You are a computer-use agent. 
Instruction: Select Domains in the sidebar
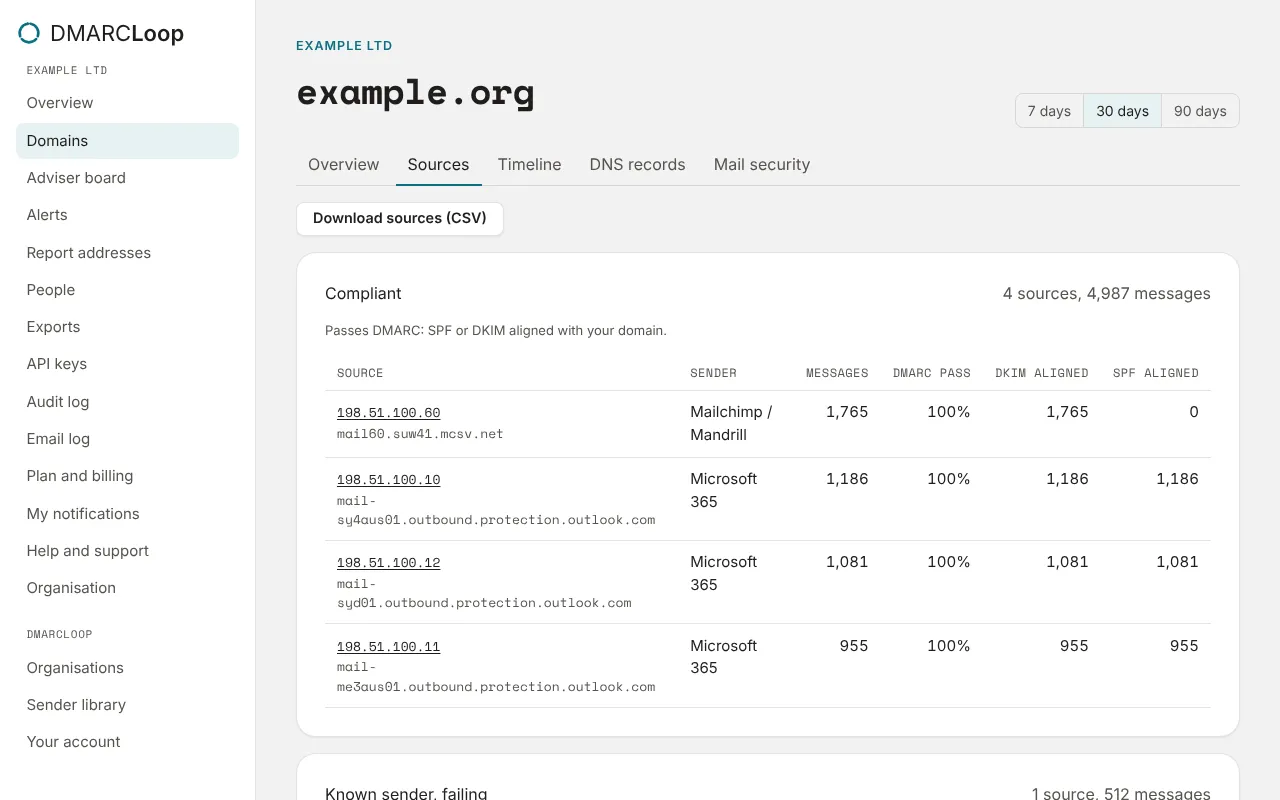point(127,141)
